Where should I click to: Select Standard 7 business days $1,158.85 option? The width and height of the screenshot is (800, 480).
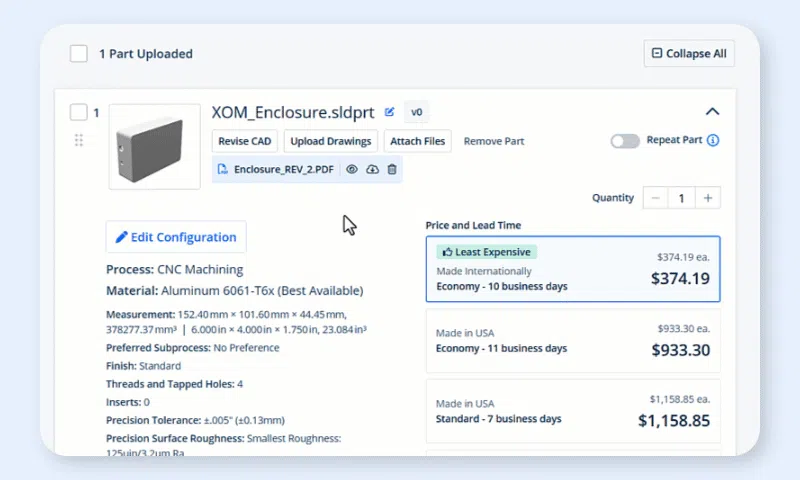(573, 411)
